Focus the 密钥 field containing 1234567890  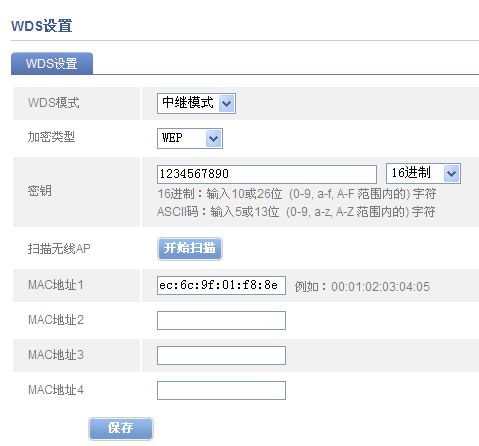267,174
